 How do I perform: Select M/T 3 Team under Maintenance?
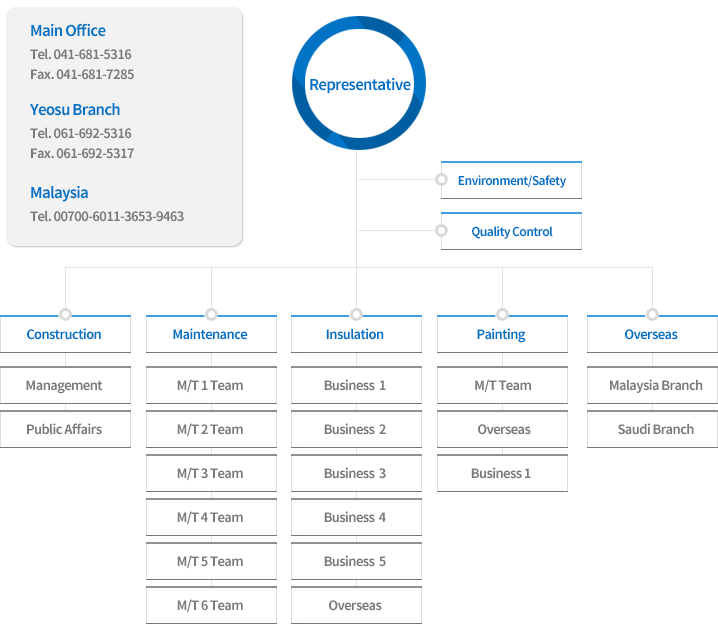[211, 474]
